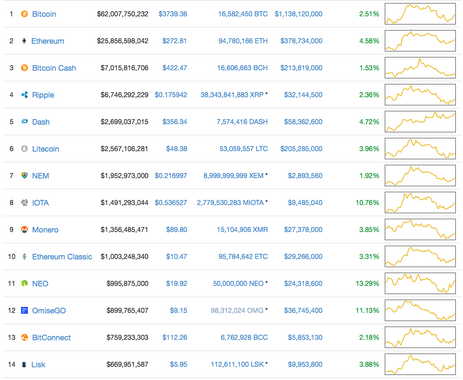The image size is (463, 380).
Task: Click the Bitcoin coin logo icon
Action: (x=24, y=14)
